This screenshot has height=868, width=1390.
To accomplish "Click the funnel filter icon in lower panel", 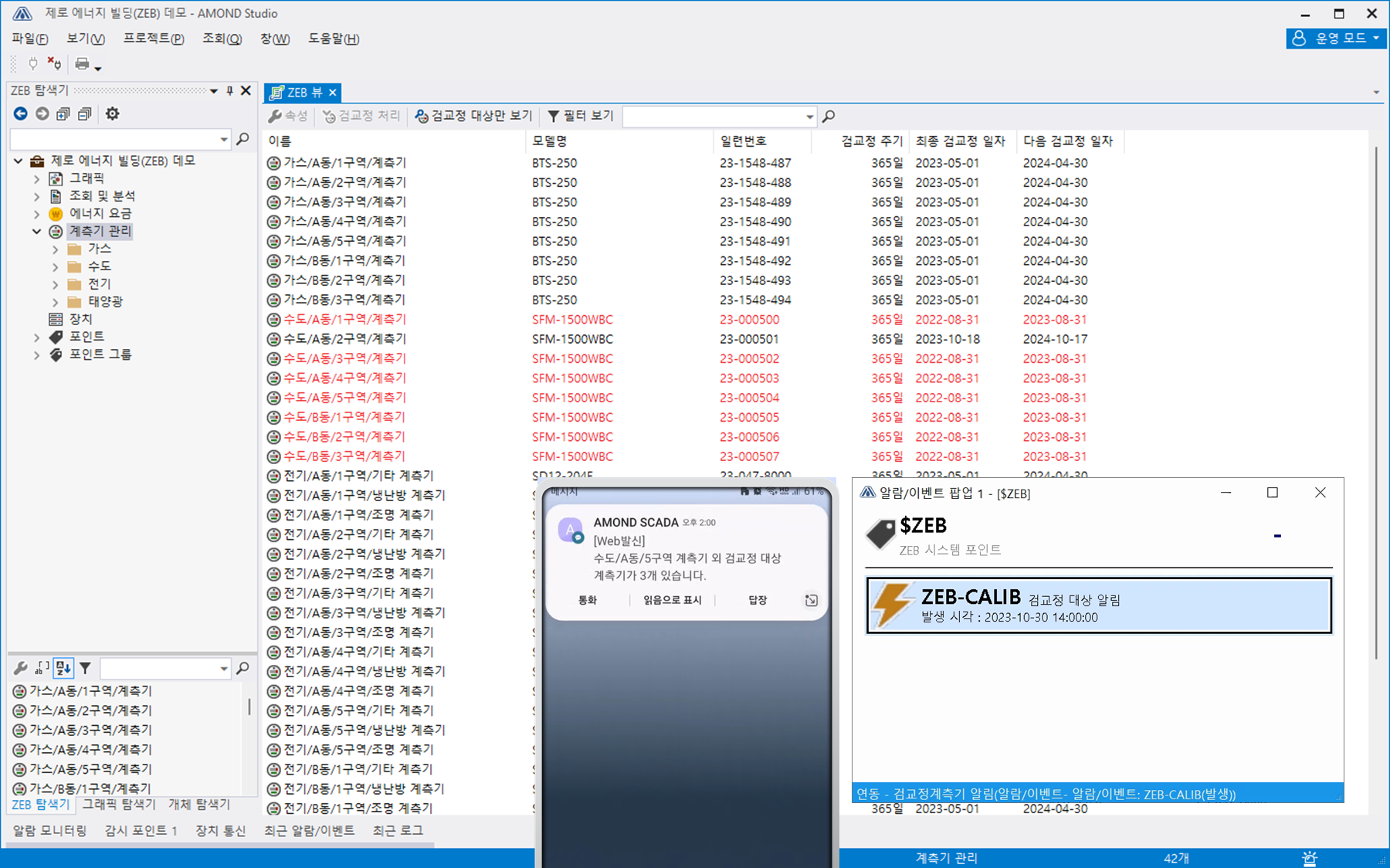I will tap(86, 668).
